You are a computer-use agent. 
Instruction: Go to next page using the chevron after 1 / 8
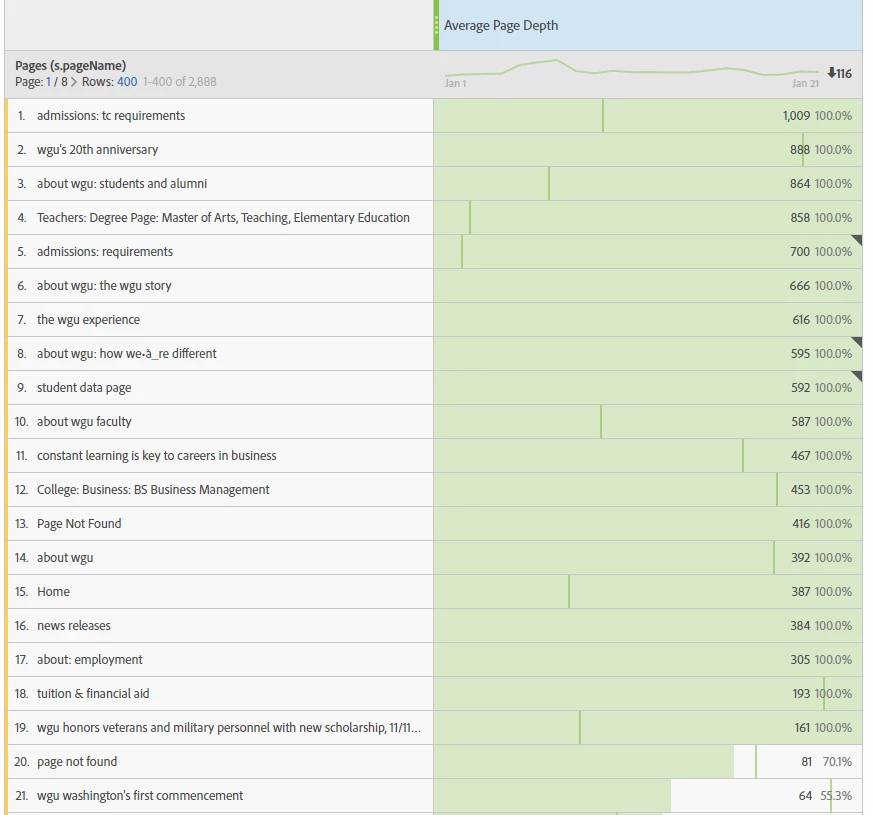[x=74, y=82]
